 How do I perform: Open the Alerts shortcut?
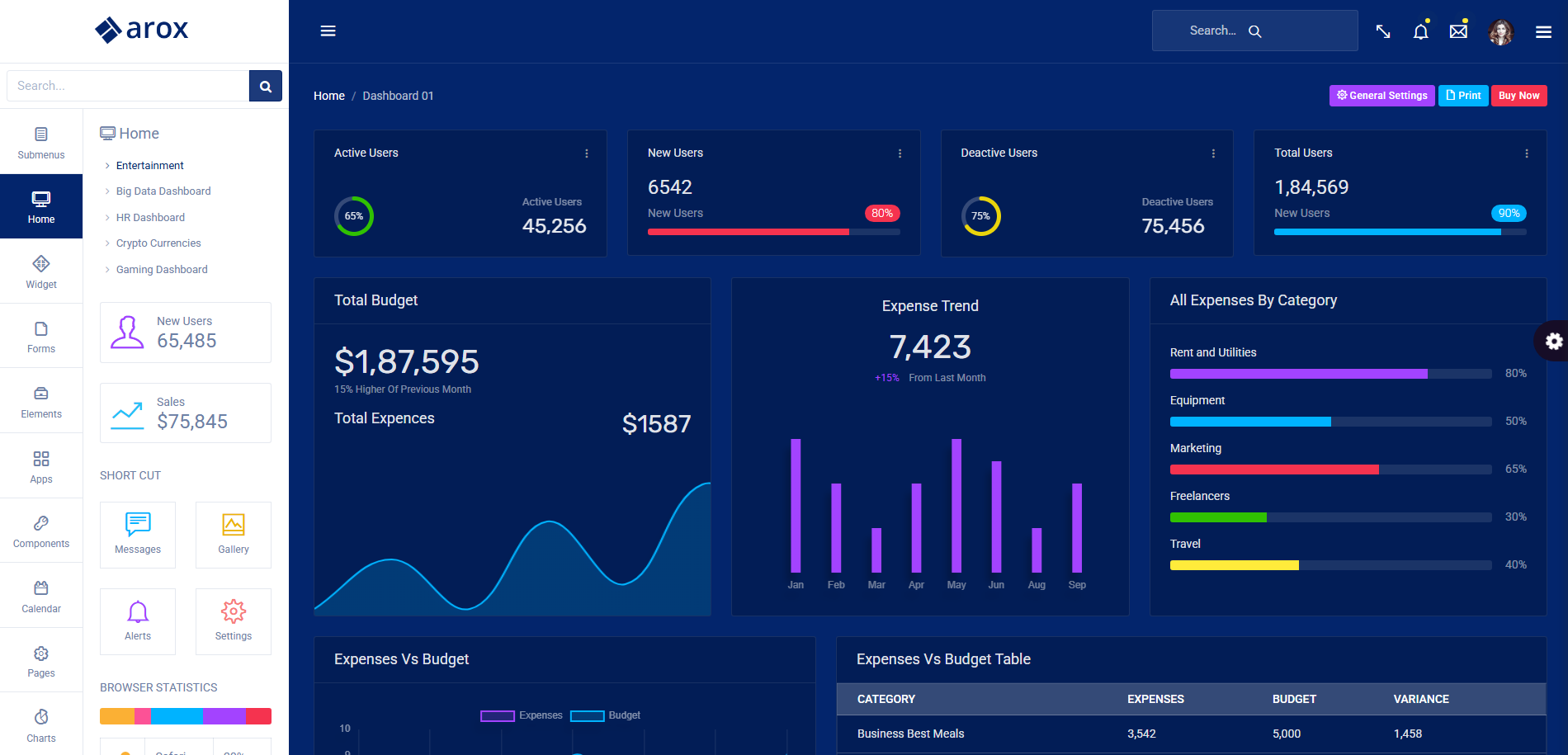coord(138,621)
